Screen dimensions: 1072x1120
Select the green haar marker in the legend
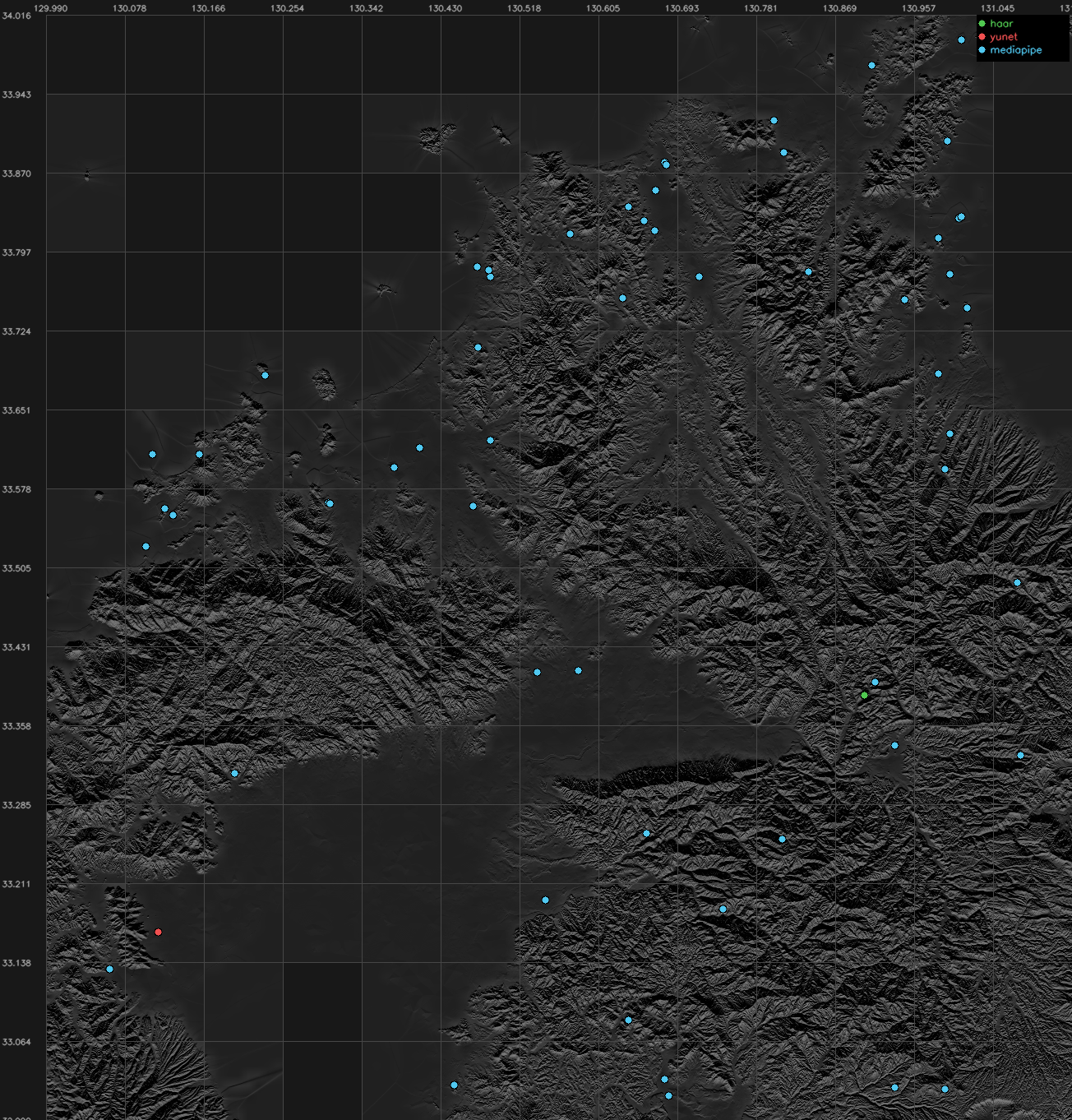982,24
